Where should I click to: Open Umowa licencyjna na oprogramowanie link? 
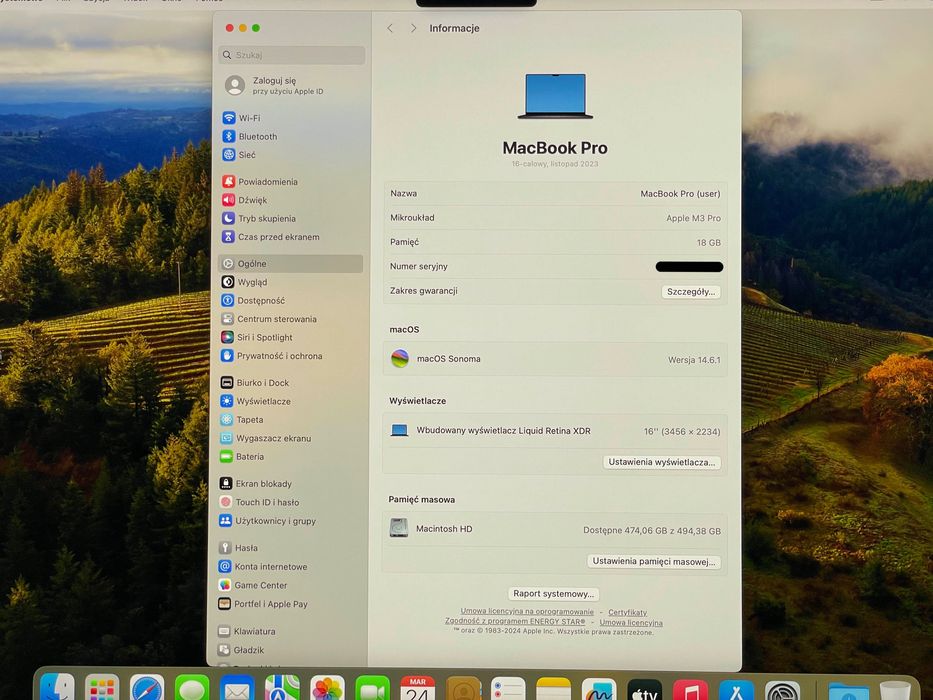tap(527, 611)
